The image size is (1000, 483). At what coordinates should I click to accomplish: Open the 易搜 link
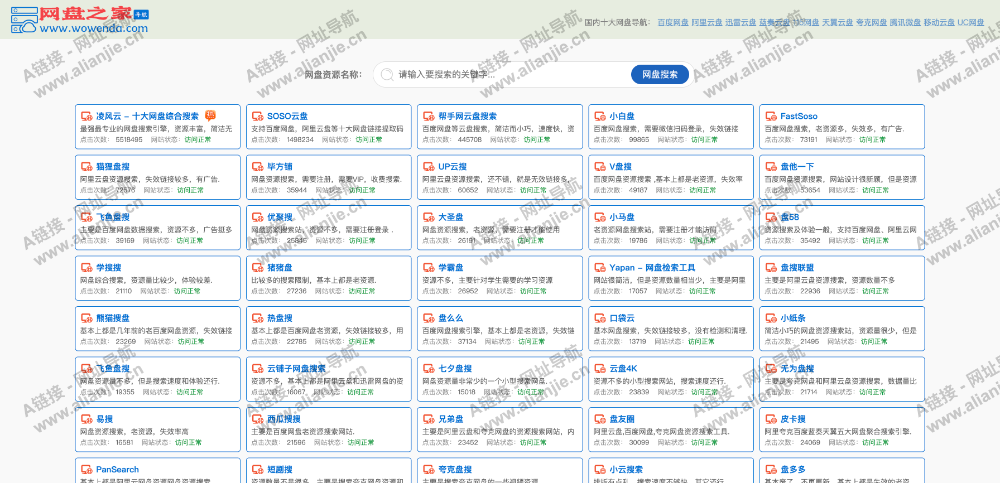click(105, 419)
